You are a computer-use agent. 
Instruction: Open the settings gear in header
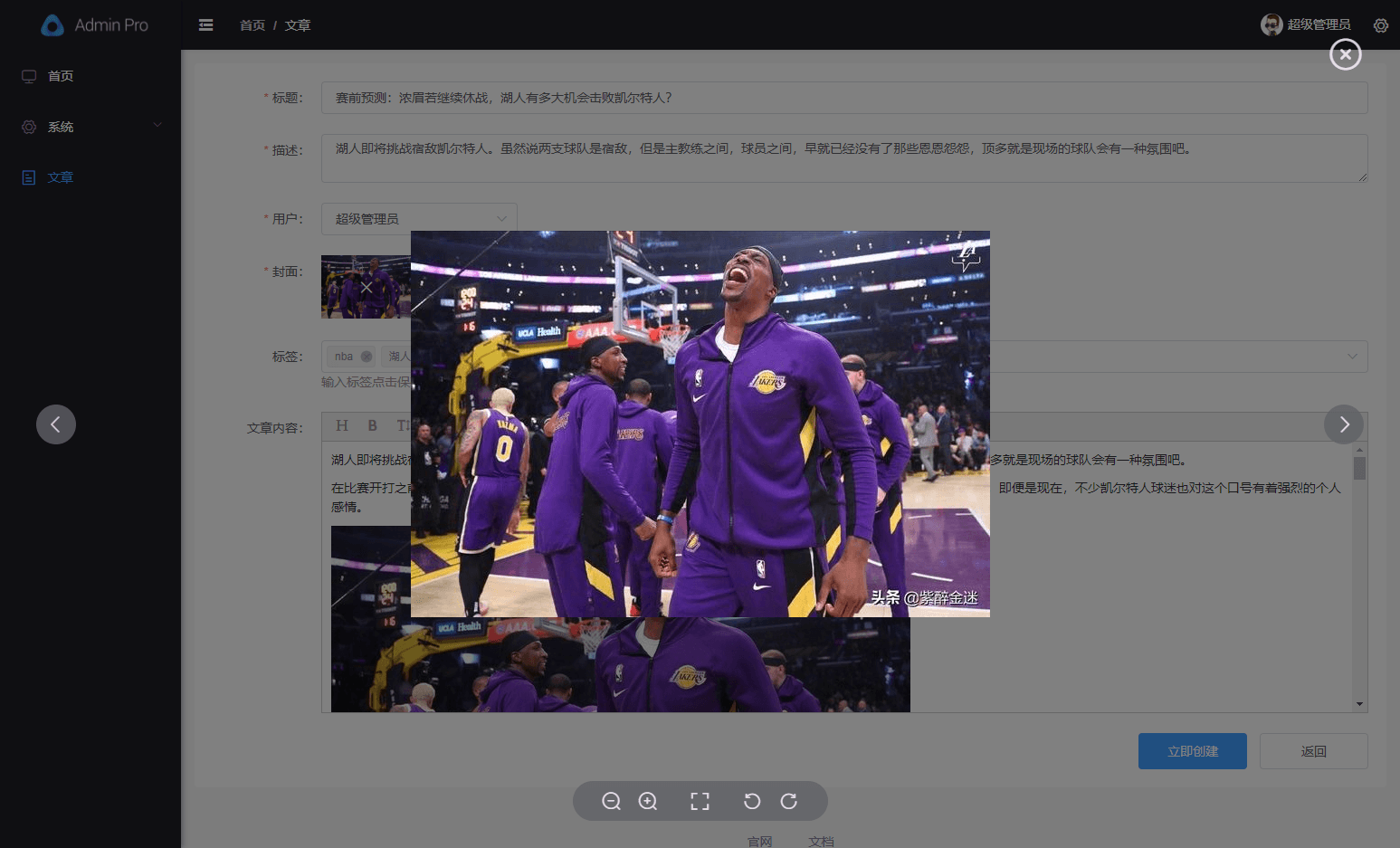[1381, 25]
